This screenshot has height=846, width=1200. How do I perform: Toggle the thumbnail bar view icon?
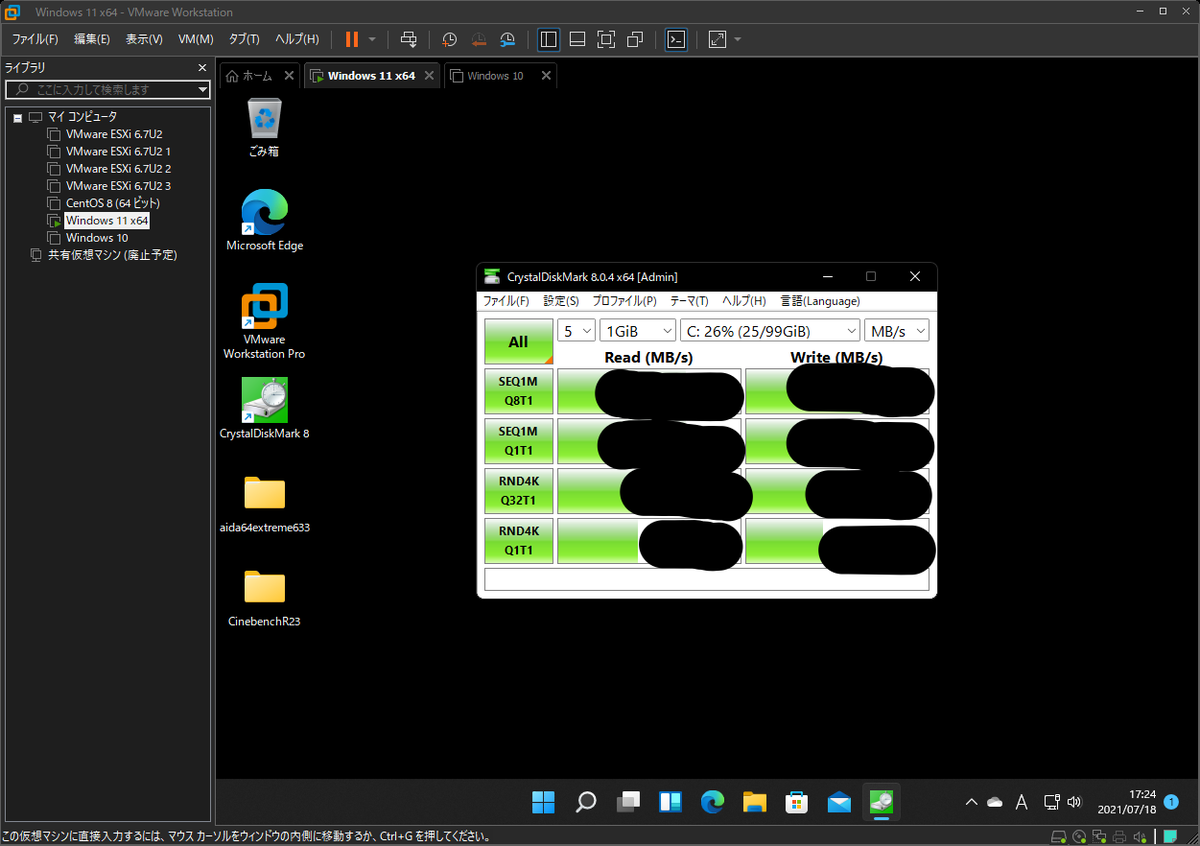coord(577,39)
